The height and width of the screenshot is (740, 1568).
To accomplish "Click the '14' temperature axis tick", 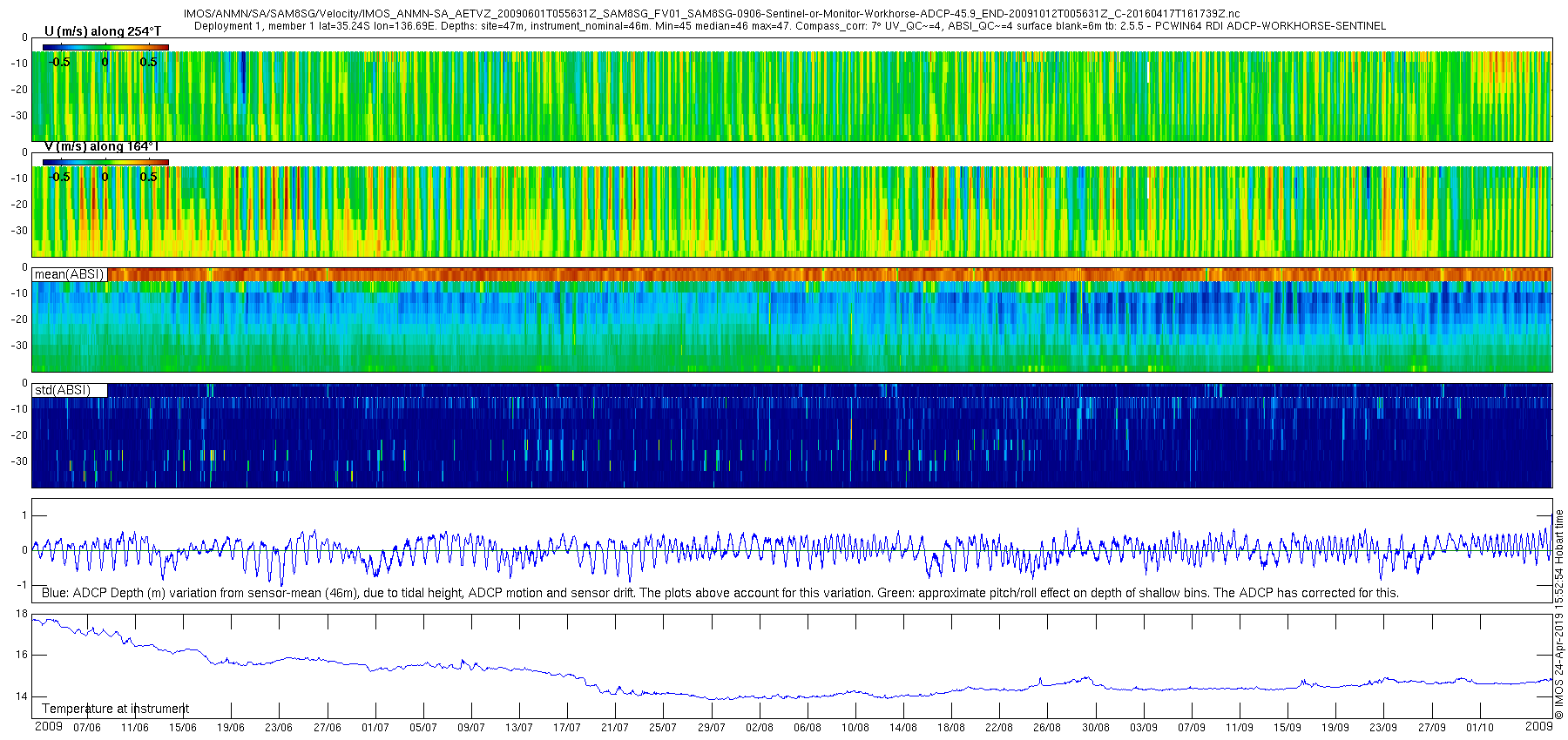I will pos(22,696).
